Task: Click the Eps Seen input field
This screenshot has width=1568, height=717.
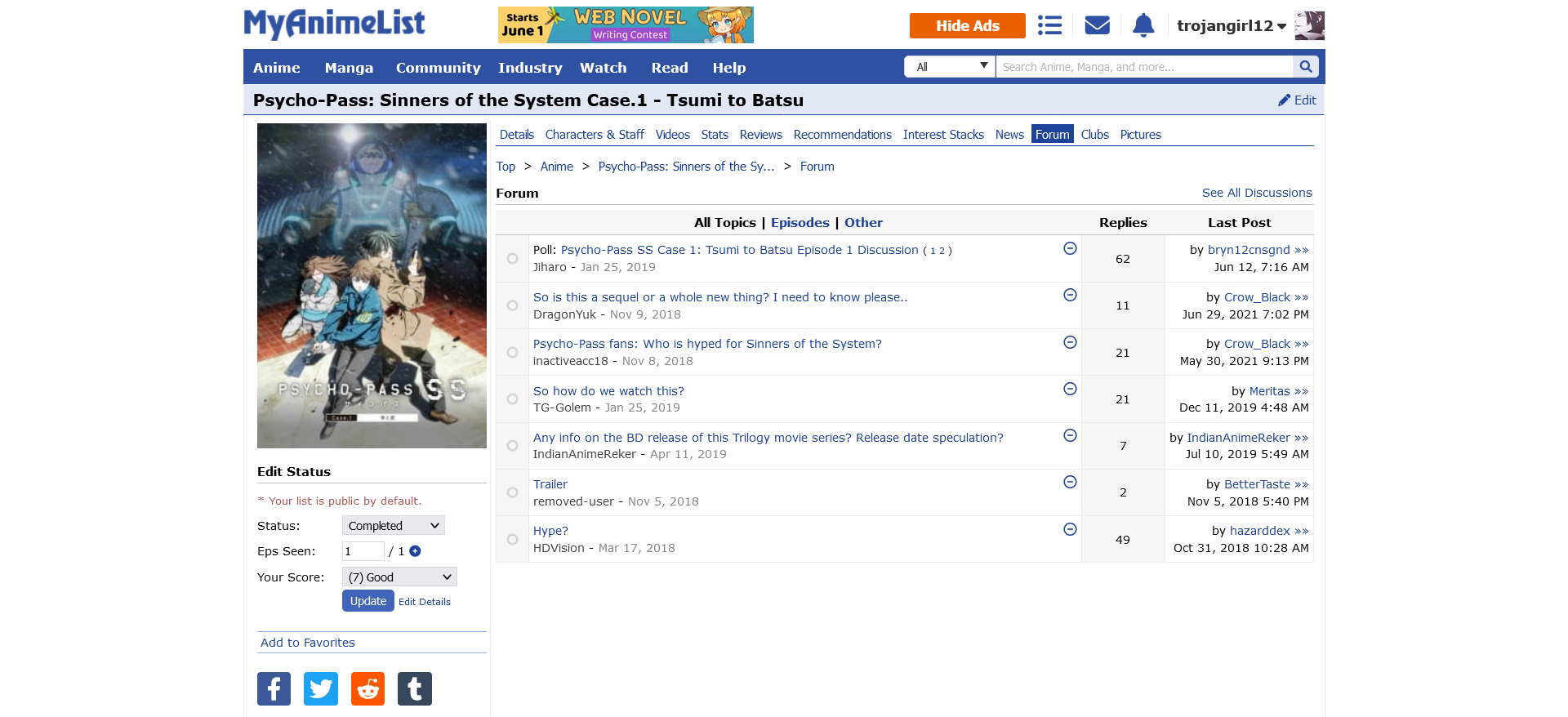Action: point(363,551)
